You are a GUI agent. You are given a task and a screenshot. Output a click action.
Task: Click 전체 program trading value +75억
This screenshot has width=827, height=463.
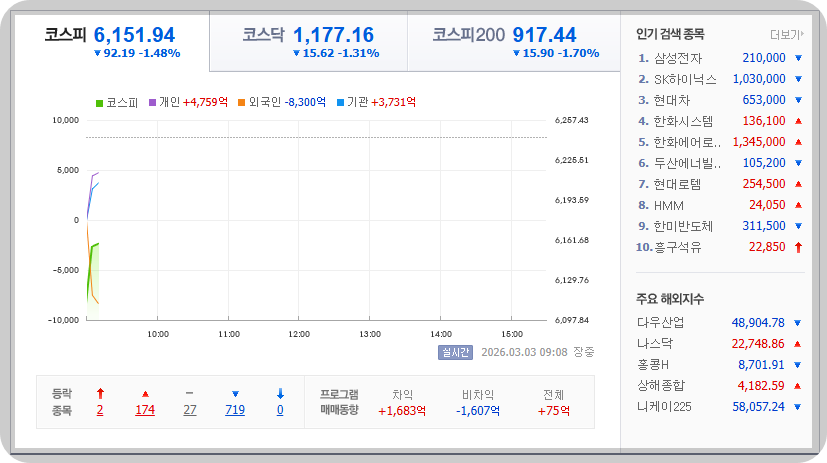coord(554,411)
